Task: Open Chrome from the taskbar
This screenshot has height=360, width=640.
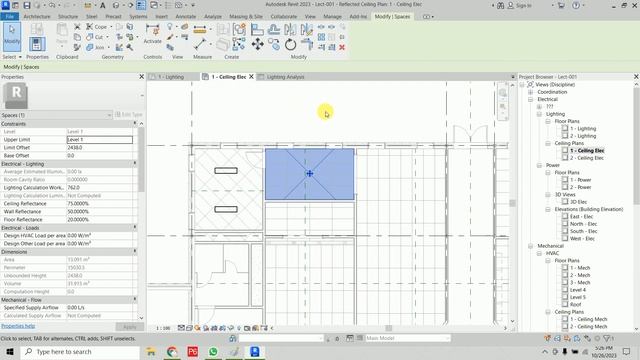Action: pyautogui.click(x=172, y=351)
